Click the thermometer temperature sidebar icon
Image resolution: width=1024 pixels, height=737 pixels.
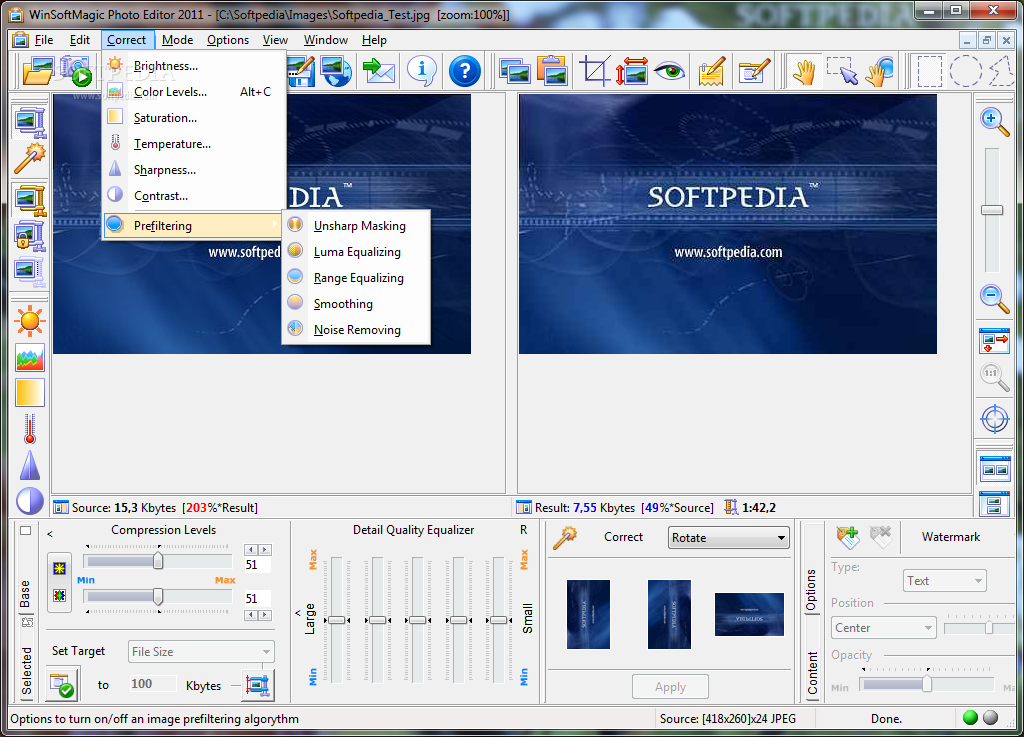[29, 429]
